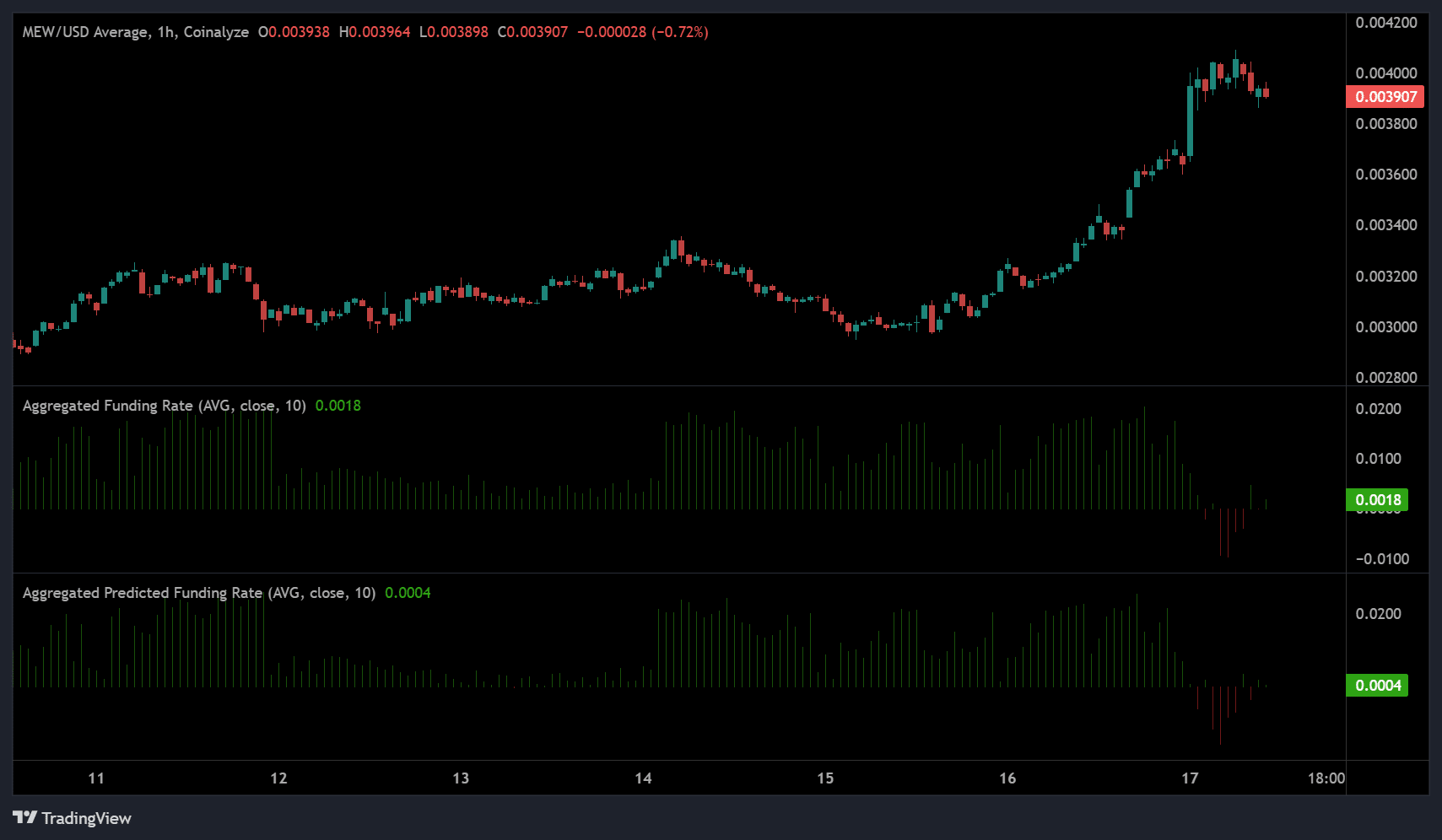Image resolution: width=1442 pixels, height=840 pixels.
Task: Click the 0.004200 price scale label
Action: [1385, 23]
